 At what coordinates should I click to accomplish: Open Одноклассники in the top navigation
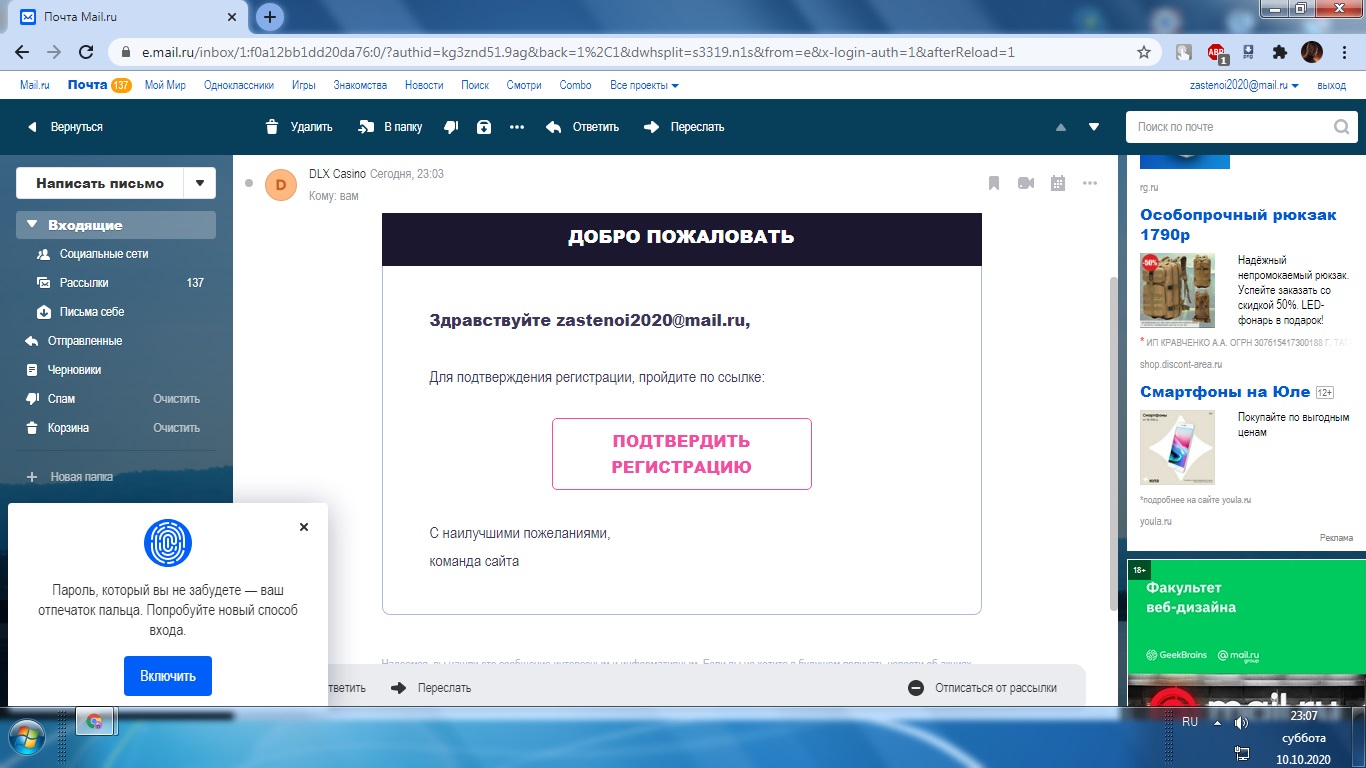[238, 85]
